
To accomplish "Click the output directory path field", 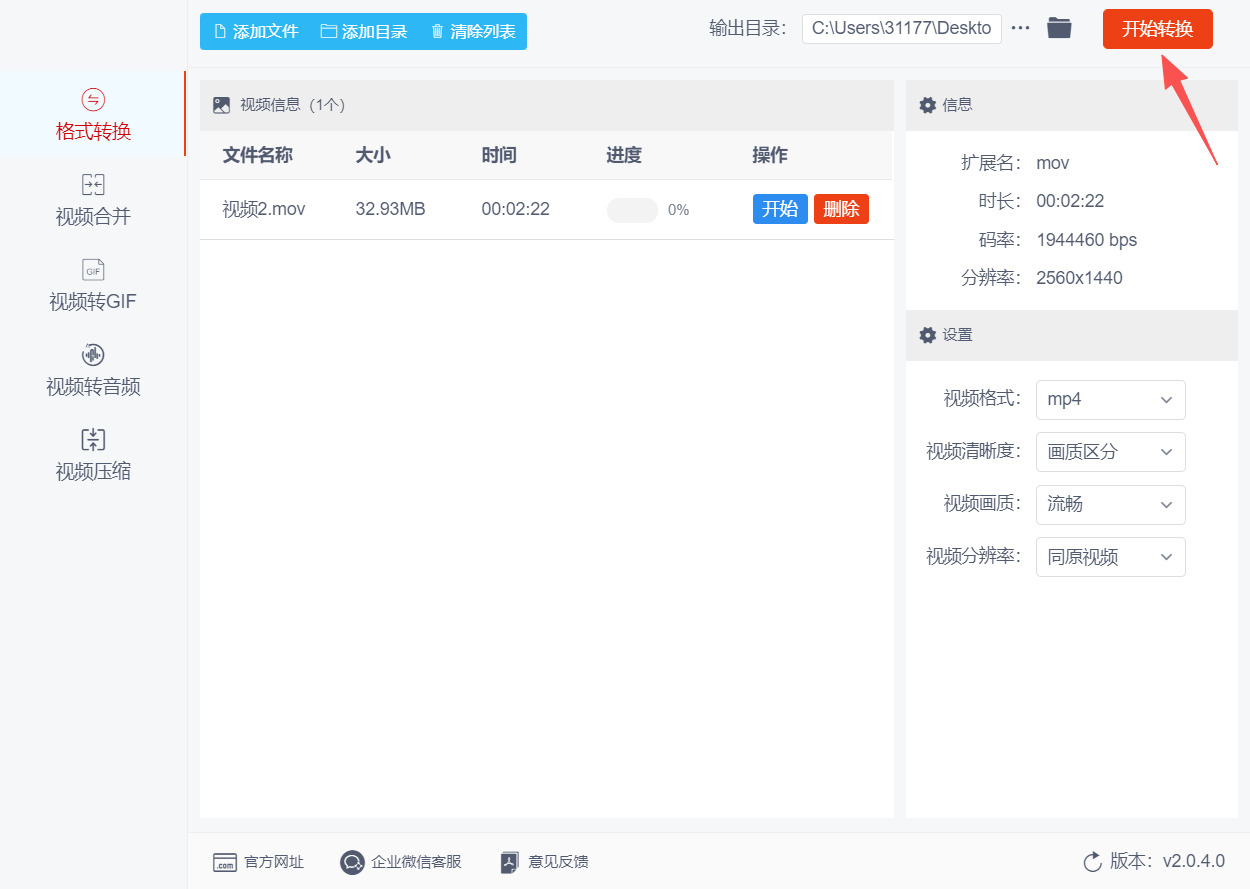I will point(900,28).
